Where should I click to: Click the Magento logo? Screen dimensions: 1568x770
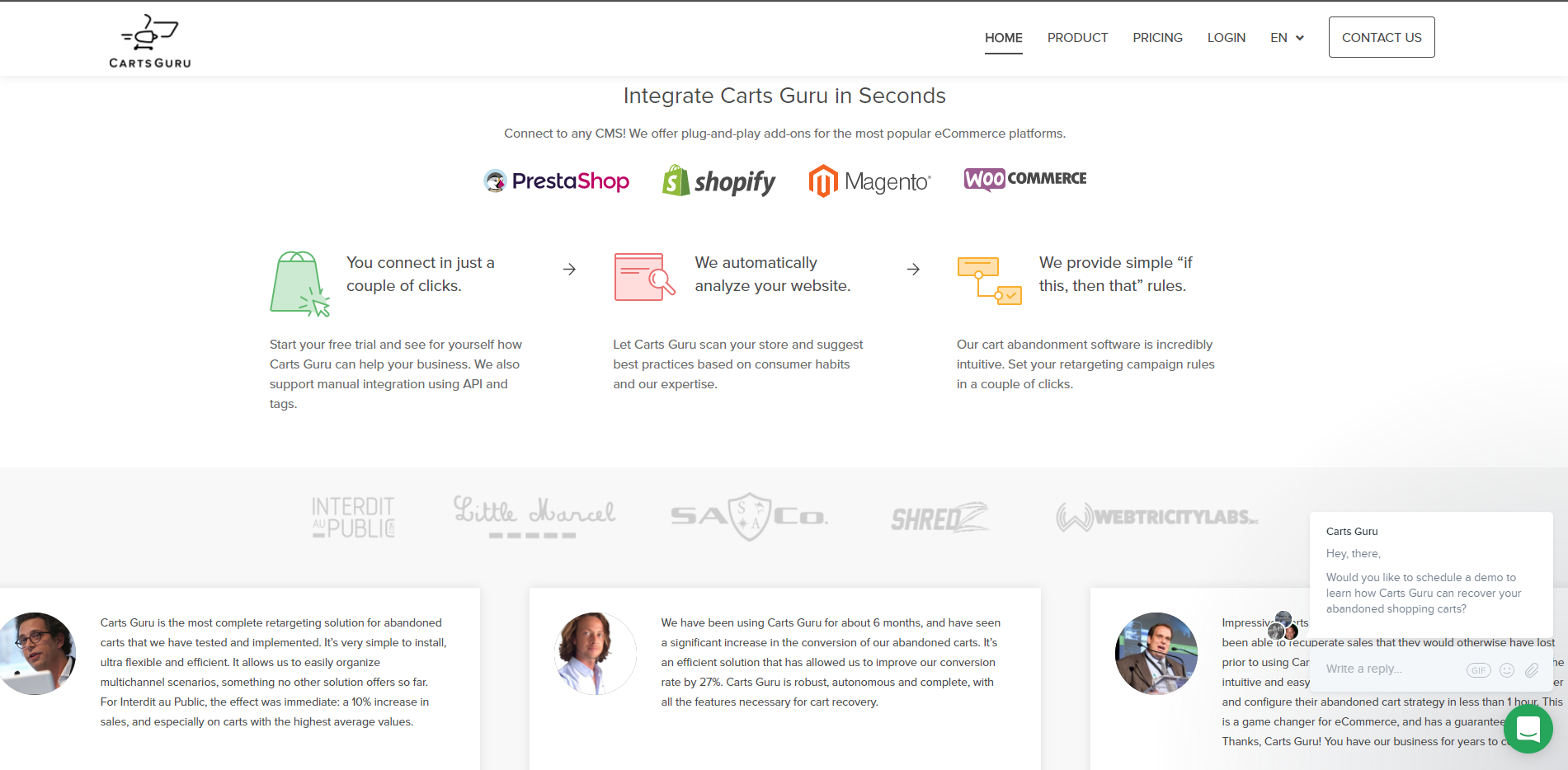click(x=869, y=181)
